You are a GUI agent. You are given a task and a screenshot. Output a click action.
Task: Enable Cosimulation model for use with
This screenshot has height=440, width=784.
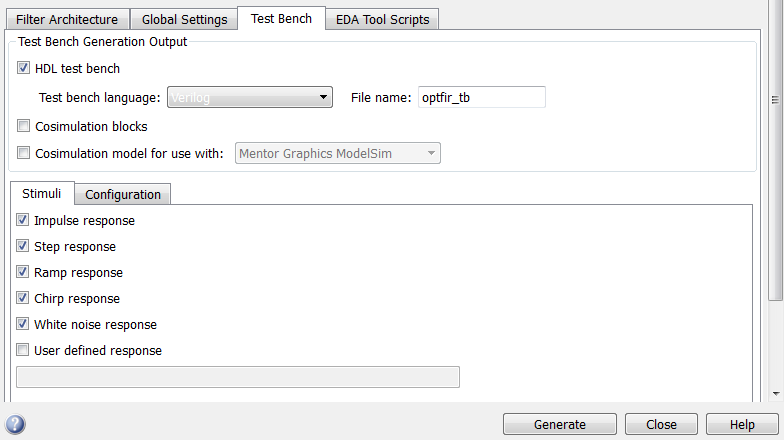(x=24, y=154)
